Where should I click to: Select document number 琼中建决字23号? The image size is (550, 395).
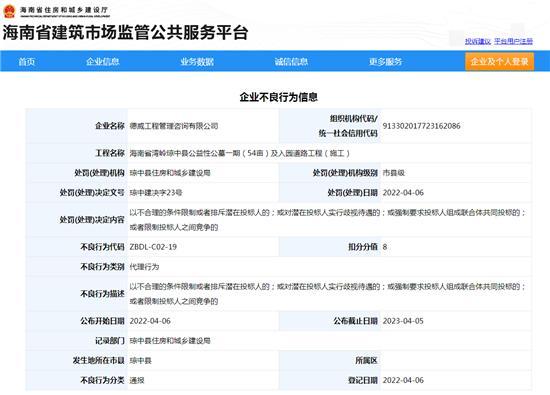(x=156, y=193)
